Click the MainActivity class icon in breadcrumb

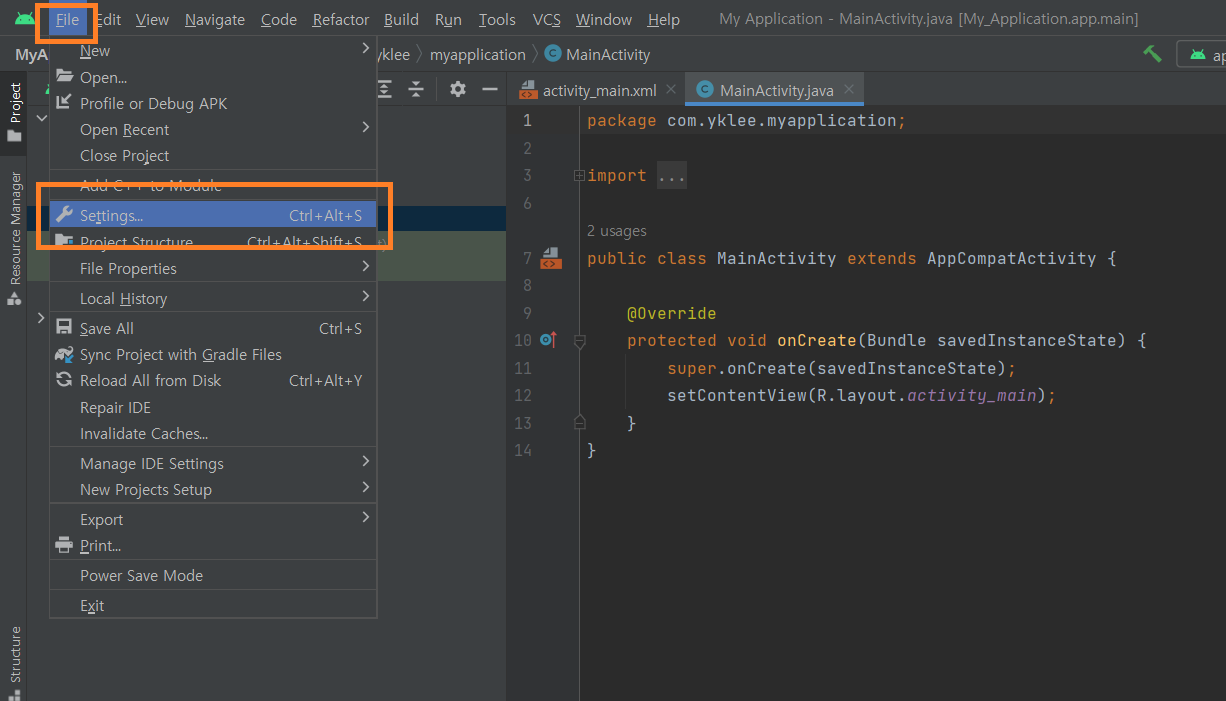(553, 54)
